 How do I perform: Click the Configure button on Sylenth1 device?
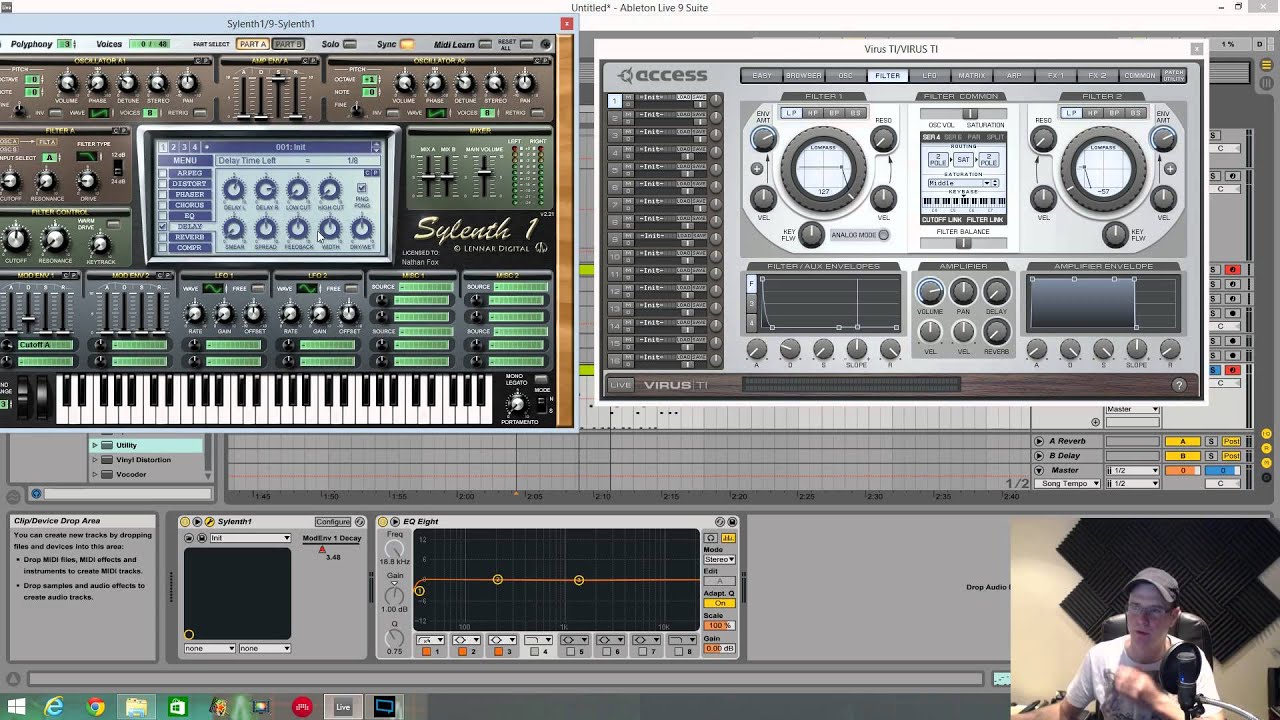pyautogui.click(x=333, y=521)
